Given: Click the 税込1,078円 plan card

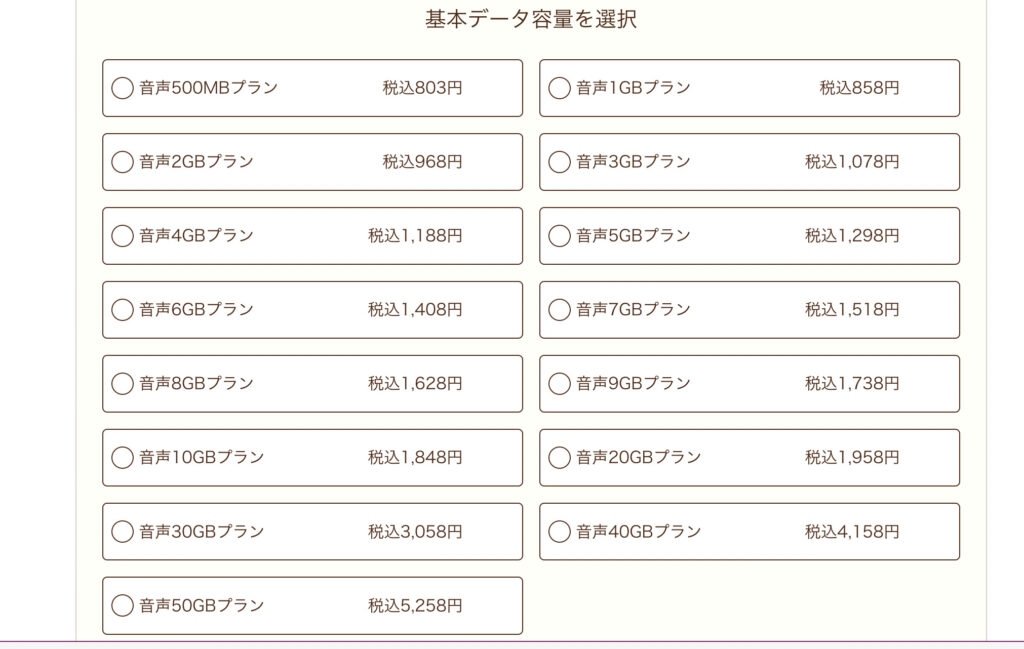Looking at the screenshot, I should 749,162.
